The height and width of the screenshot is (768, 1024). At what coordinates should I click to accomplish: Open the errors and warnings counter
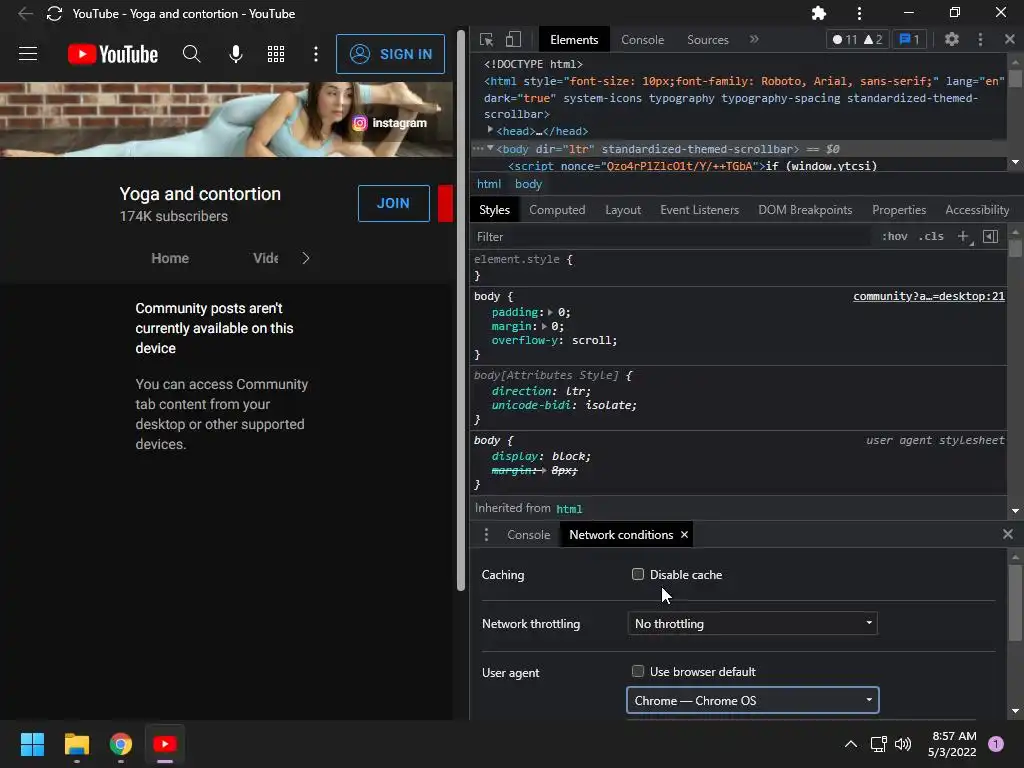pos(857,40)
